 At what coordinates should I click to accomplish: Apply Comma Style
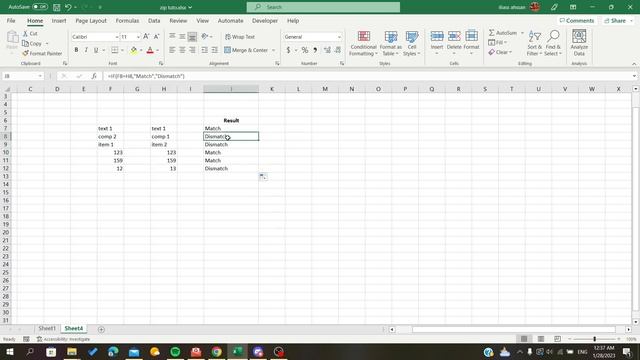click(315, 50)
